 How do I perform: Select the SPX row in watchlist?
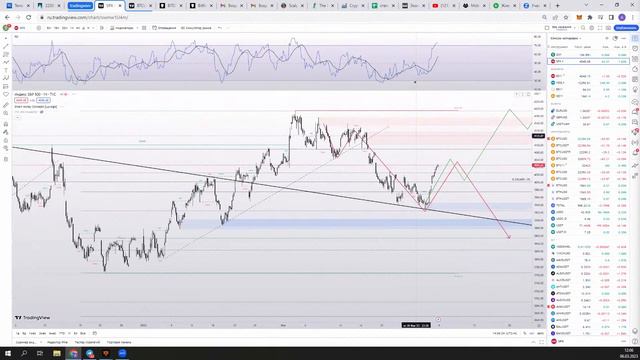(x=588, y=62)
